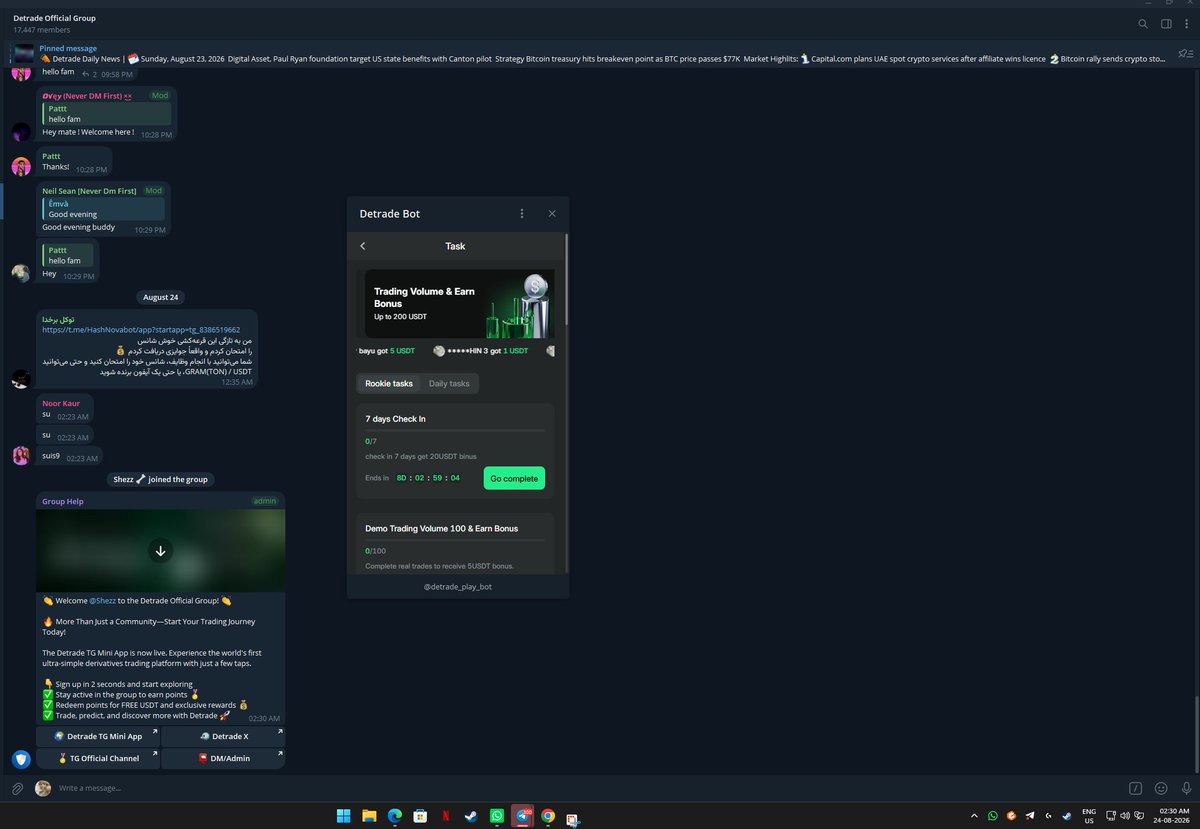Click the pinned messages list icon
The width and height of the screenshot is (1200, 829).
pyautogui.click(x=1185, y=53)
